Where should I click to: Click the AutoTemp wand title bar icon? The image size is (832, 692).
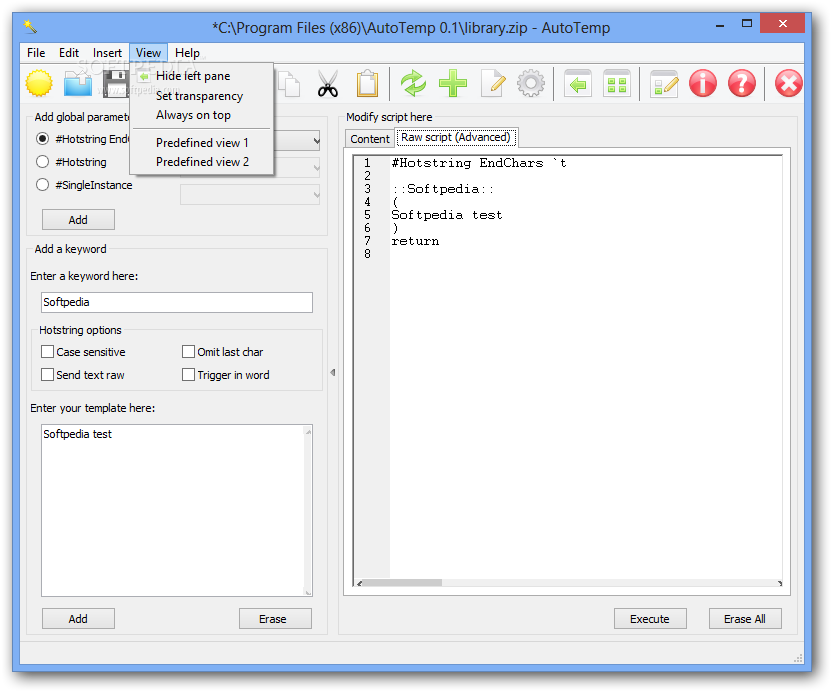[x=30, y=26]
